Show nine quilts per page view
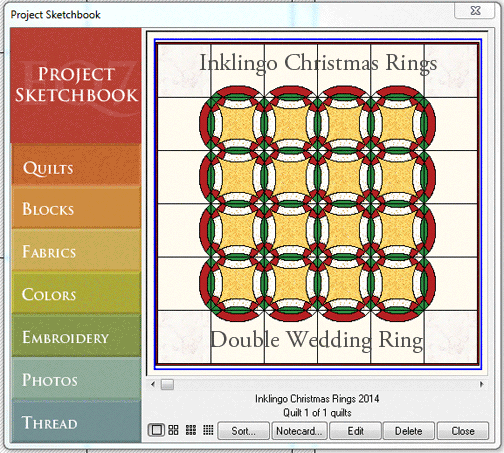 [191, 430]
